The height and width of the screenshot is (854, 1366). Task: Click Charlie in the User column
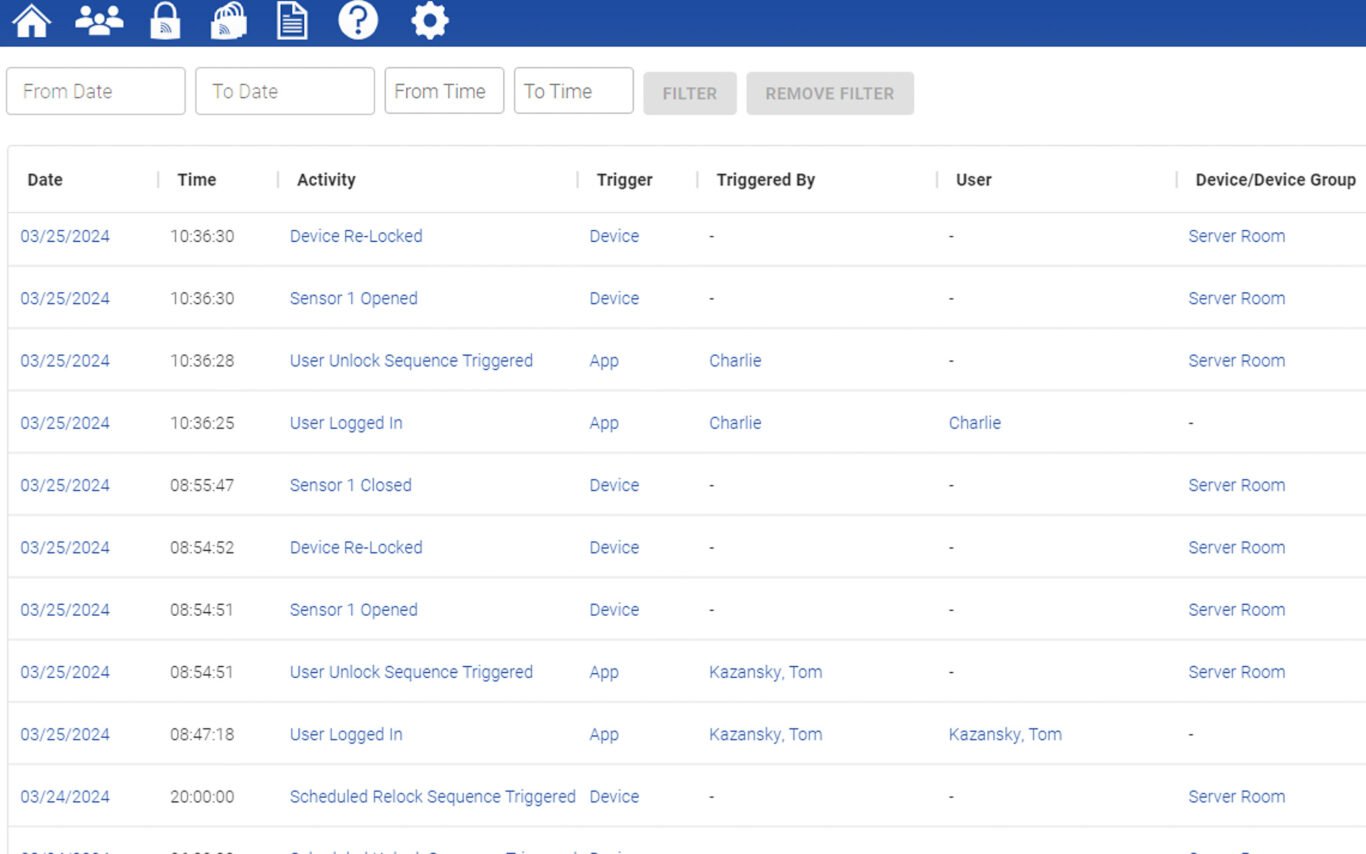(x=975, y=423)
